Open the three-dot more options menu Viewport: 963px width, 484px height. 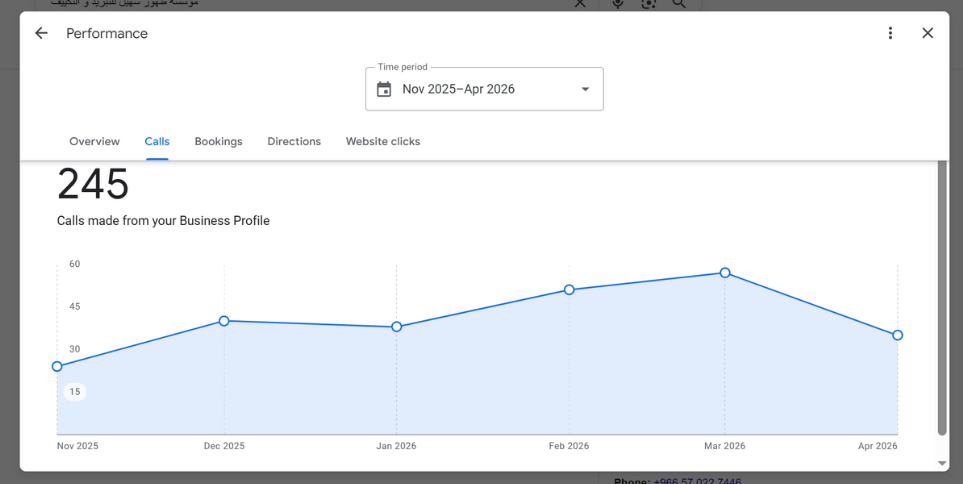point(890,33)
